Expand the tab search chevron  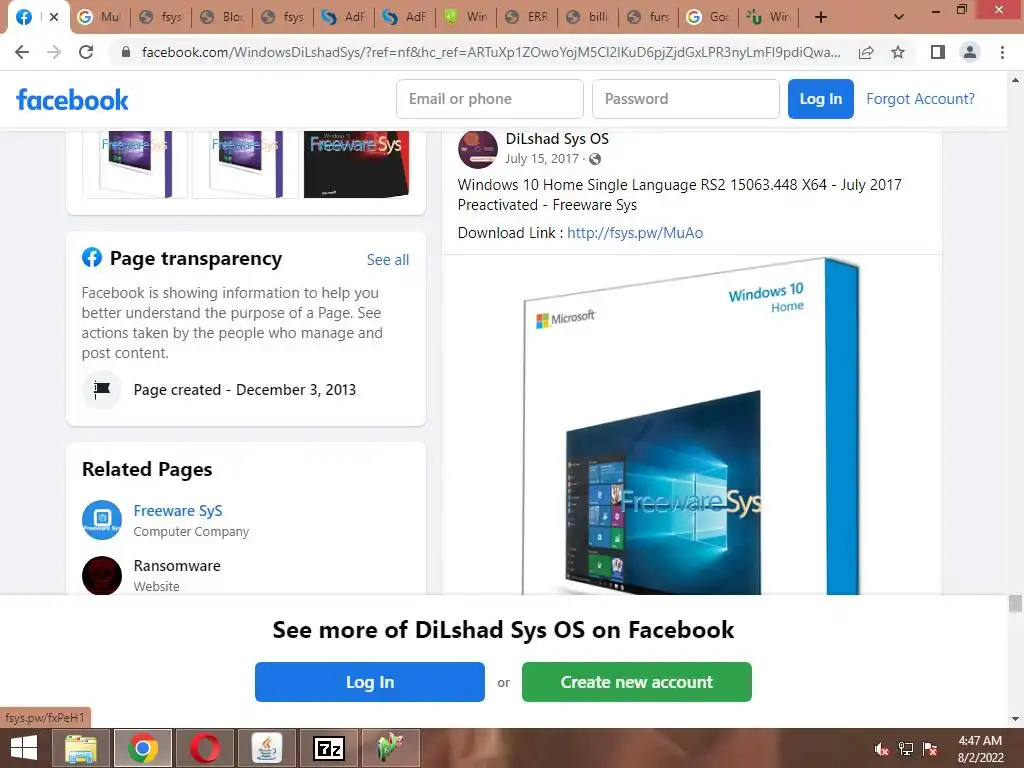coord(899,17)
